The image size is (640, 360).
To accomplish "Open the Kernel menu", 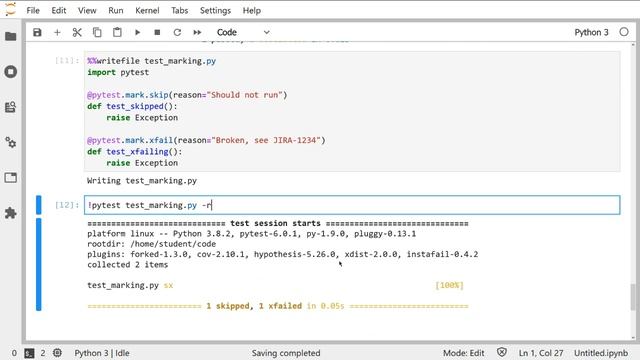I will tap(147, 11).
